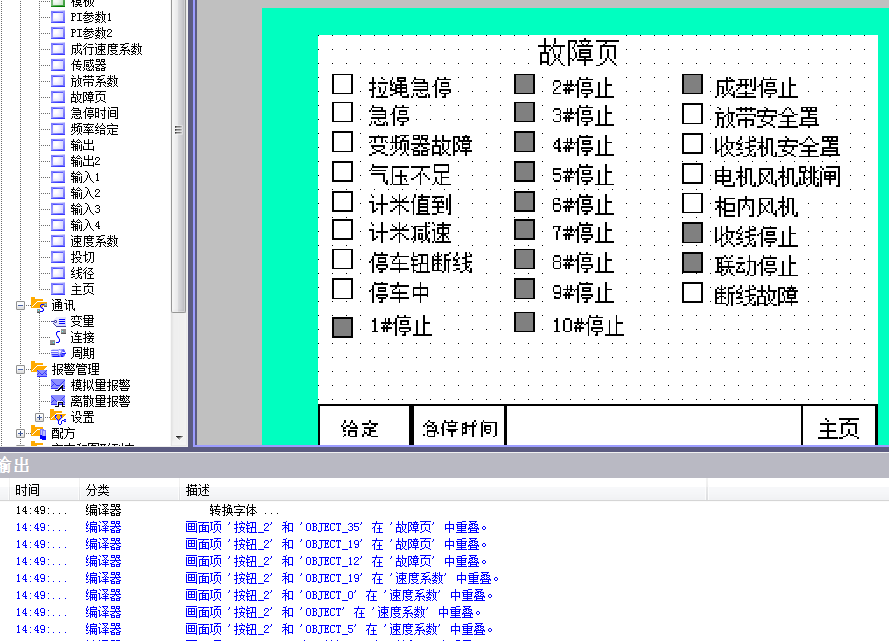The height and width of the screenshot is (641, 889).
Task: Collapse the 通讯 tree node
Action: [21, 305]
